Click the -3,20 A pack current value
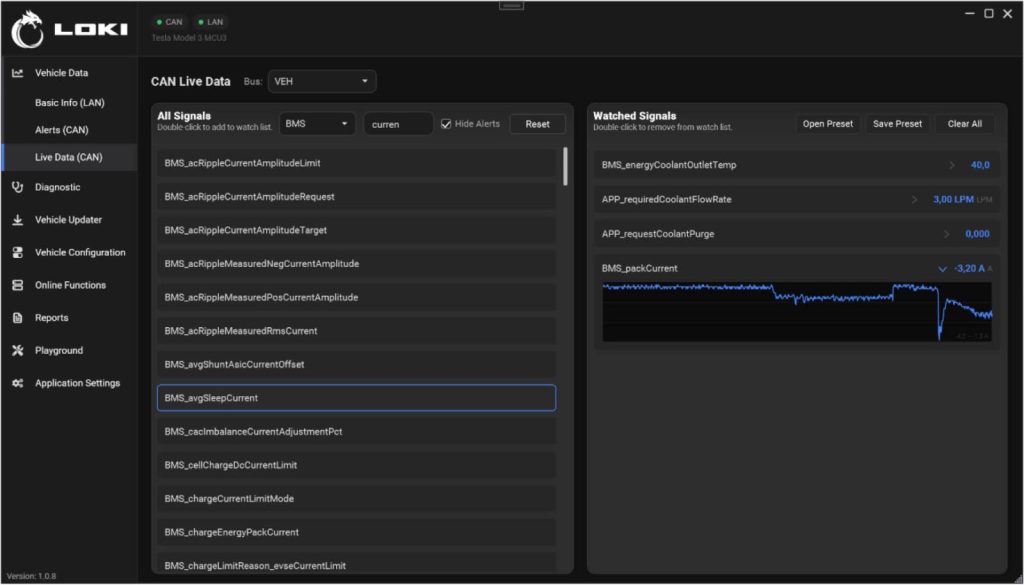 click(x=969, y=268)
